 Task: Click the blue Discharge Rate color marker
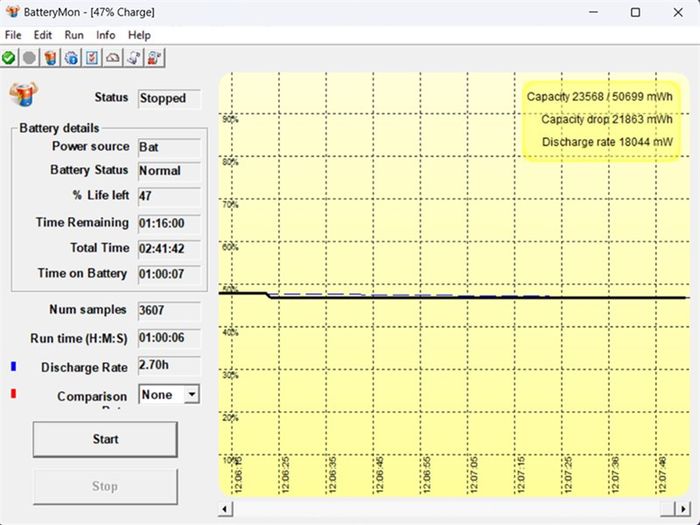tap(13, 367)
